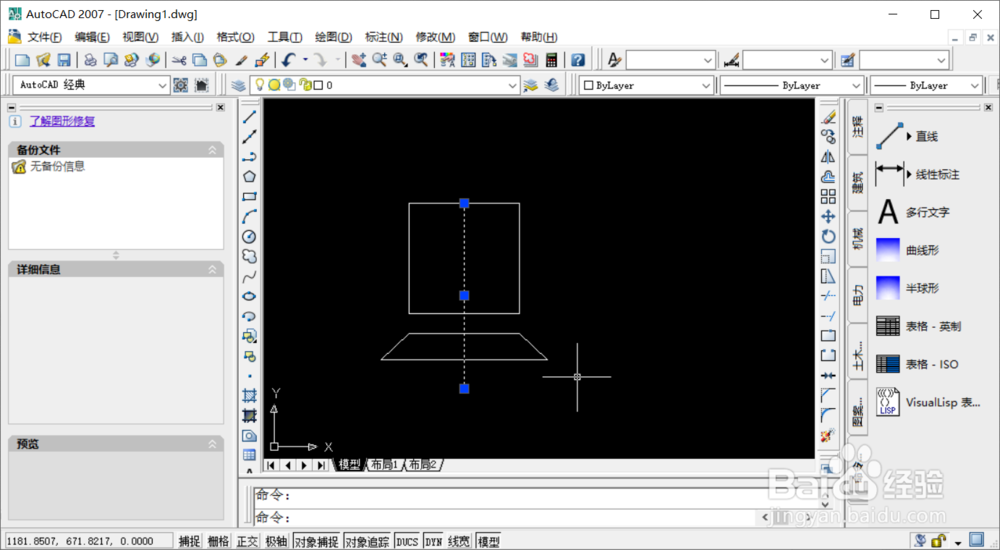Select the Arc draw tool
The width and height of the screenshot is (1000, 550).
click(249, 216)
